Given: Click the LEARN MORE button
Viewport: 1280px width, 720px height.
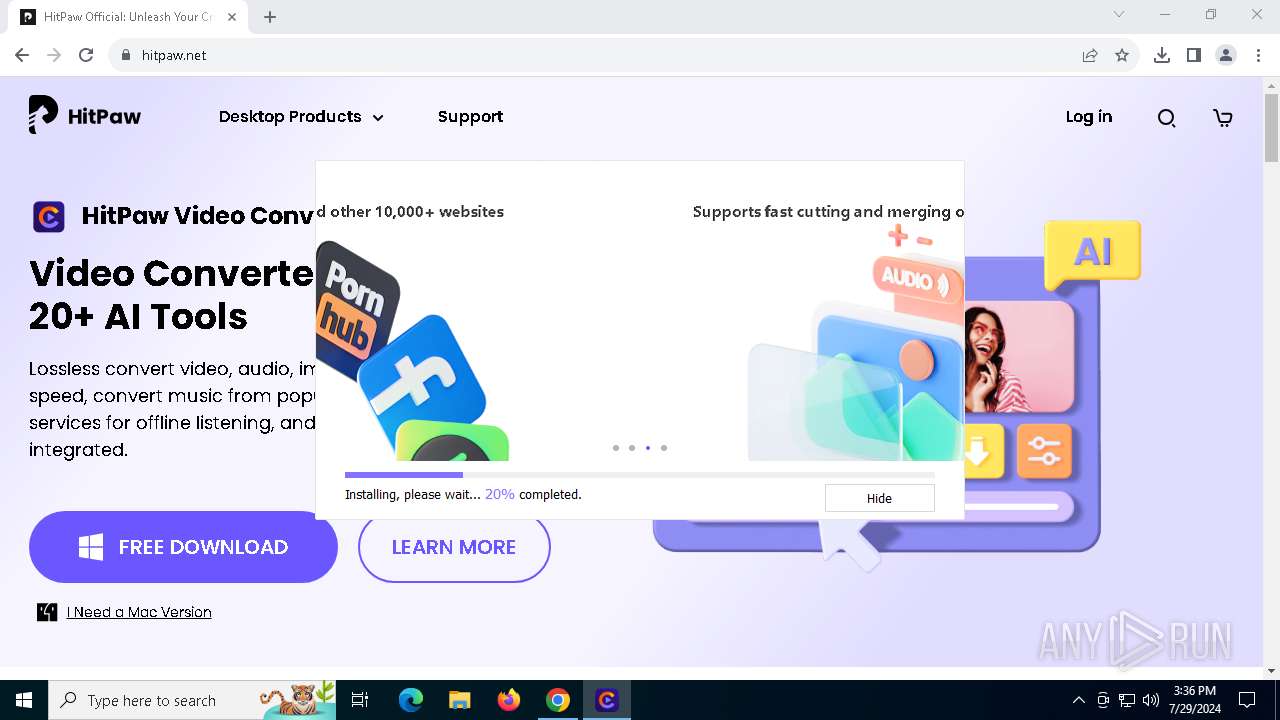Looking at the screenshot, I should (454, 547).
